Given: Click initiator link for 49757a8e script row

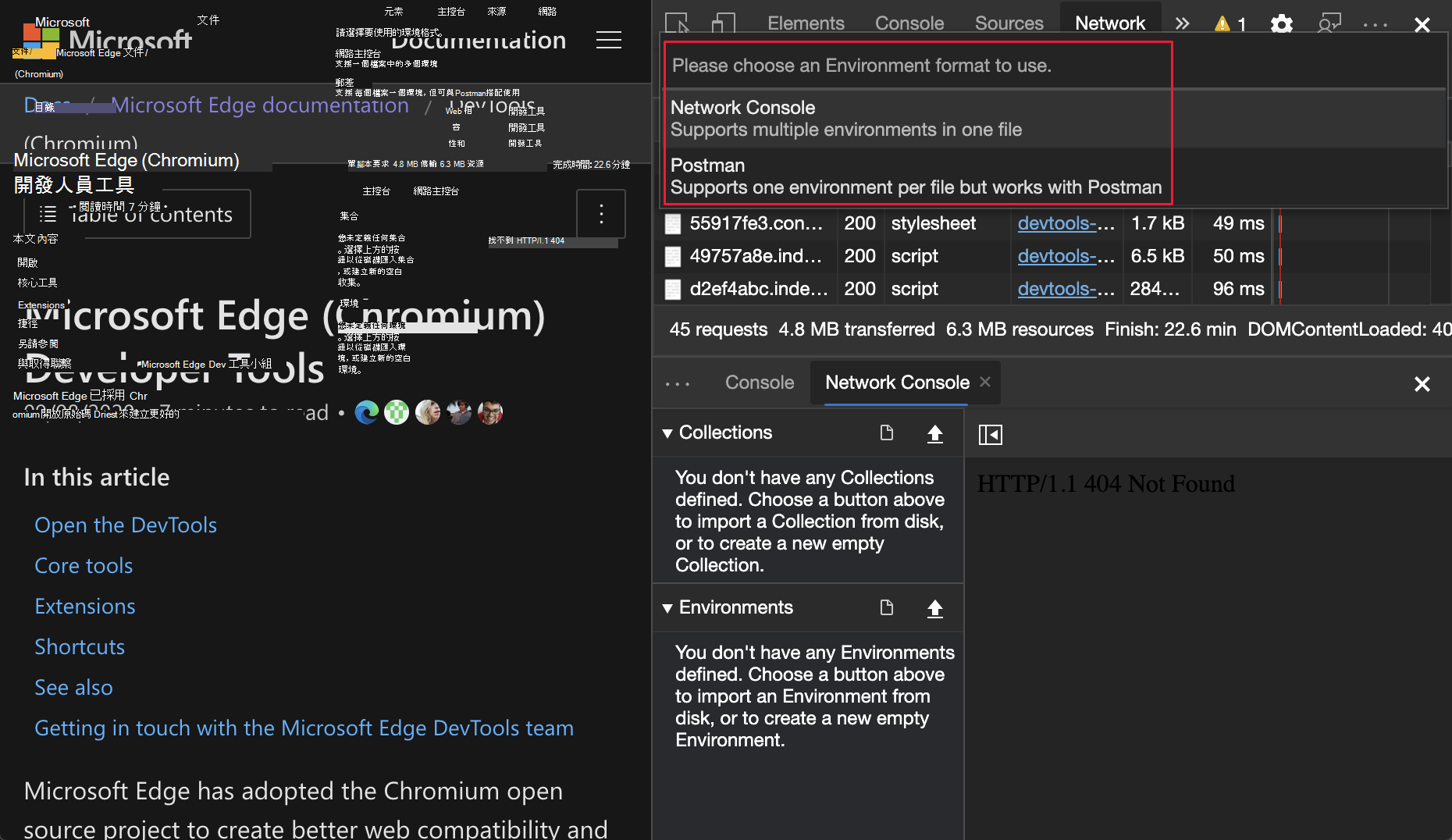Looking at the screenshot, I should pos(1066,256).
